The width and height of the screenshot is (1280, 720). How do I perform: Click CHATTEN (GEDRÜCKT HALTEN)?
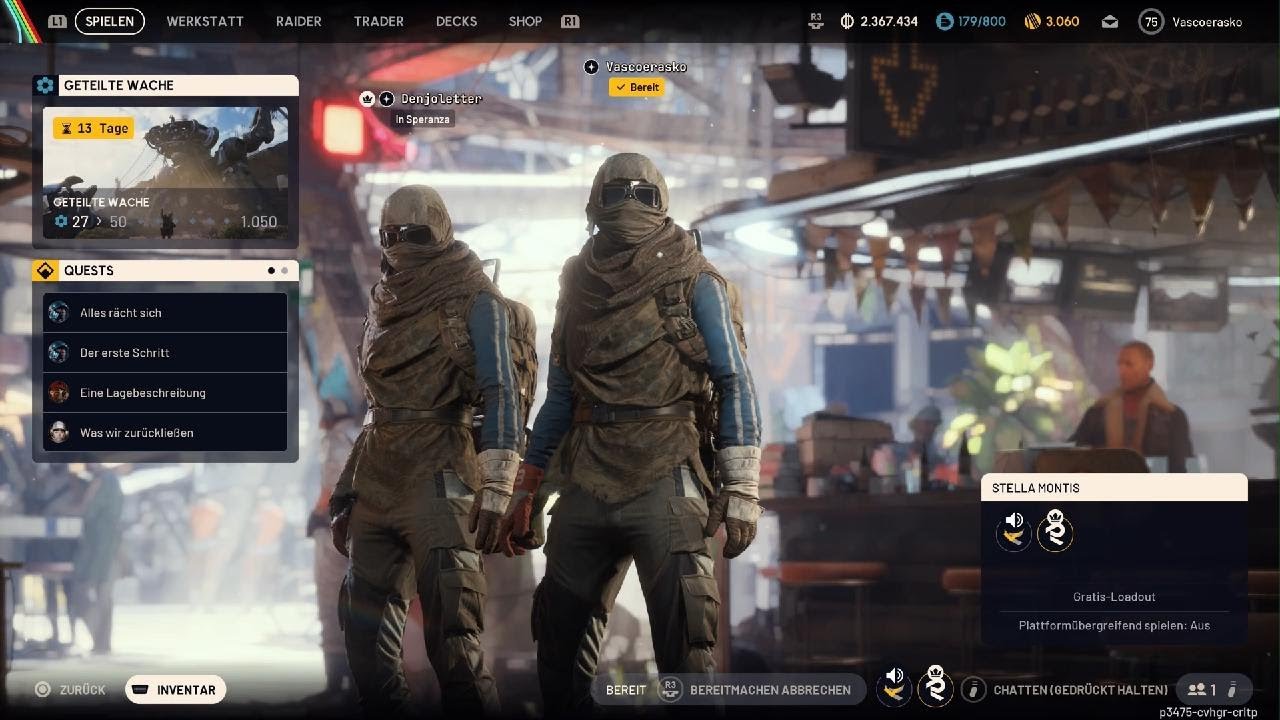coord(1080,690)
